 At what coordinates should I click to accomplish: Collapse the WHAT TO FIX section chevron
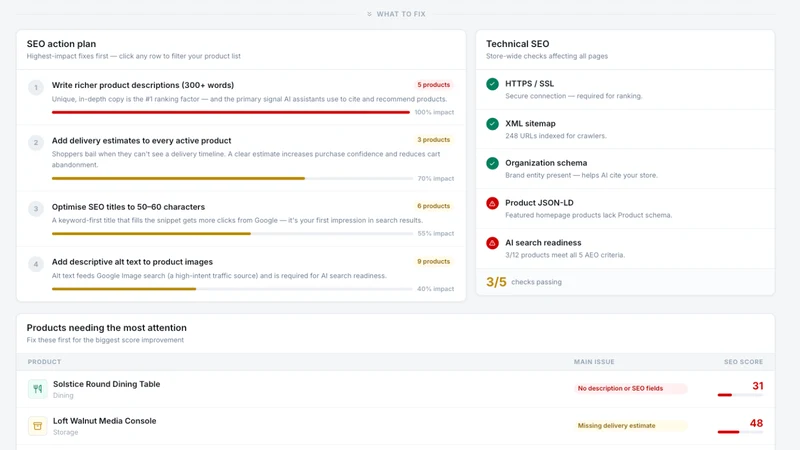pos(369,14)
